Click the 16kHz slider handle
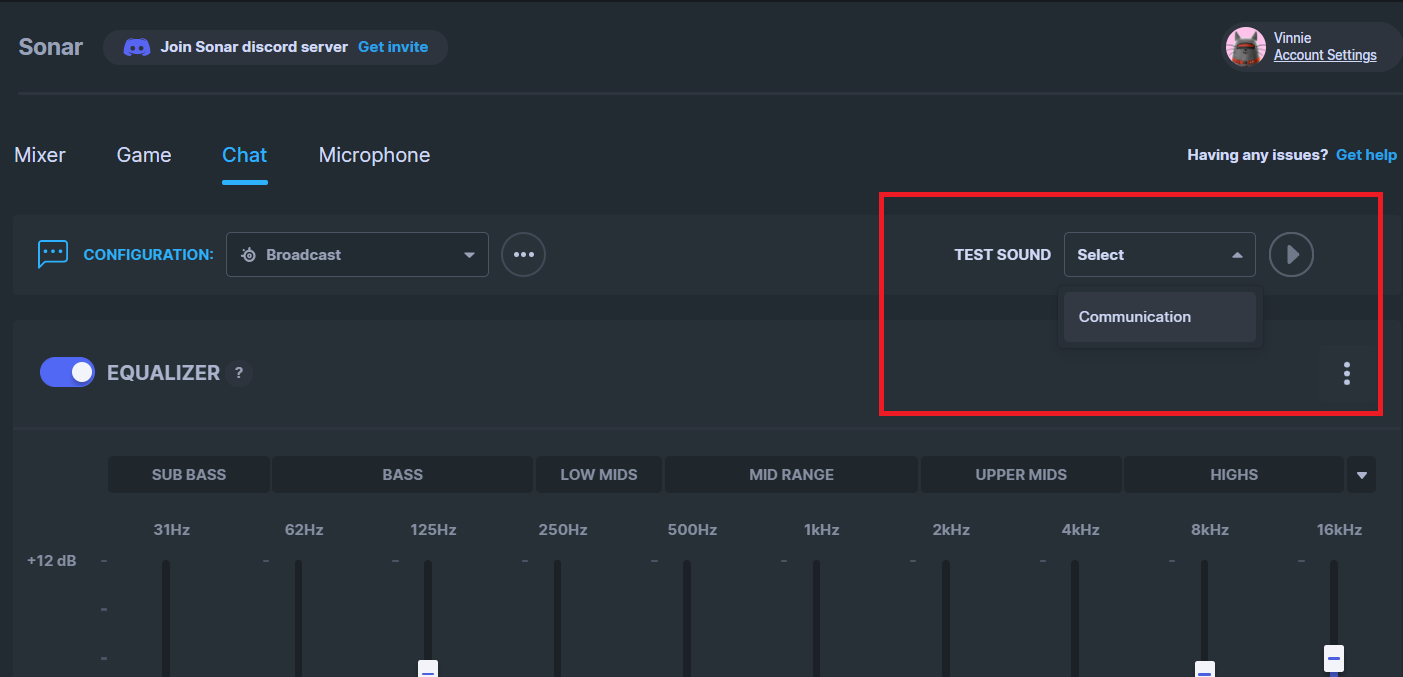This screenshot has height=677, width=1403. (1333, 659)
